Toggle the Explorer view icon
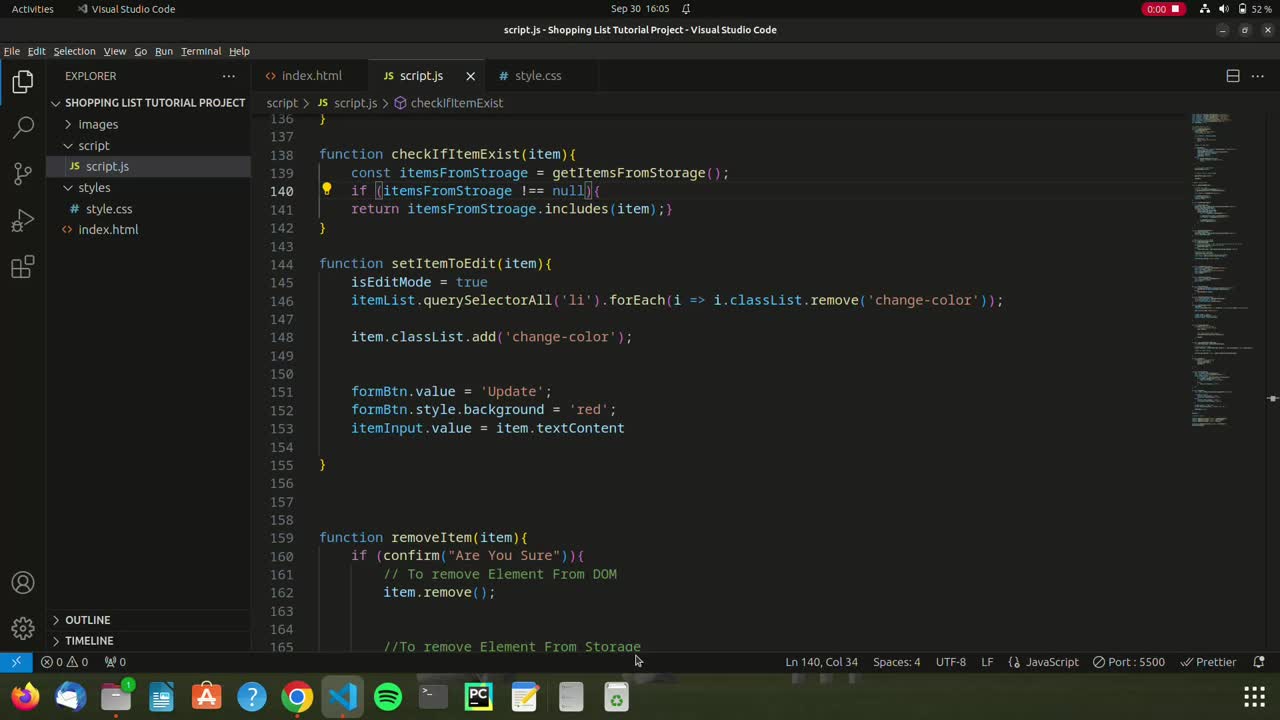This screenshot has width=1280, height=720. click(x=23, y=82)
